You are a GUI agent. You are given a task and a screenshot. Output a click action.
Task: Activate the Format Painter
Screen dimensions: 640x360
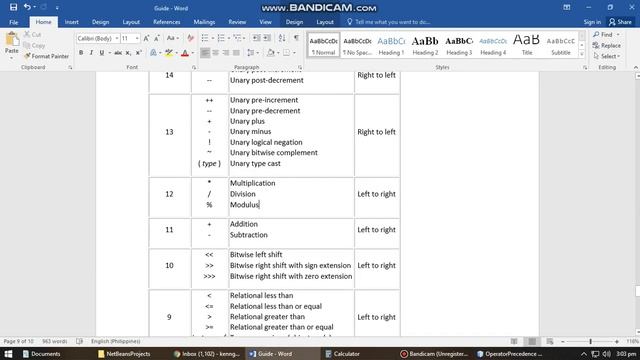(46, 56)
